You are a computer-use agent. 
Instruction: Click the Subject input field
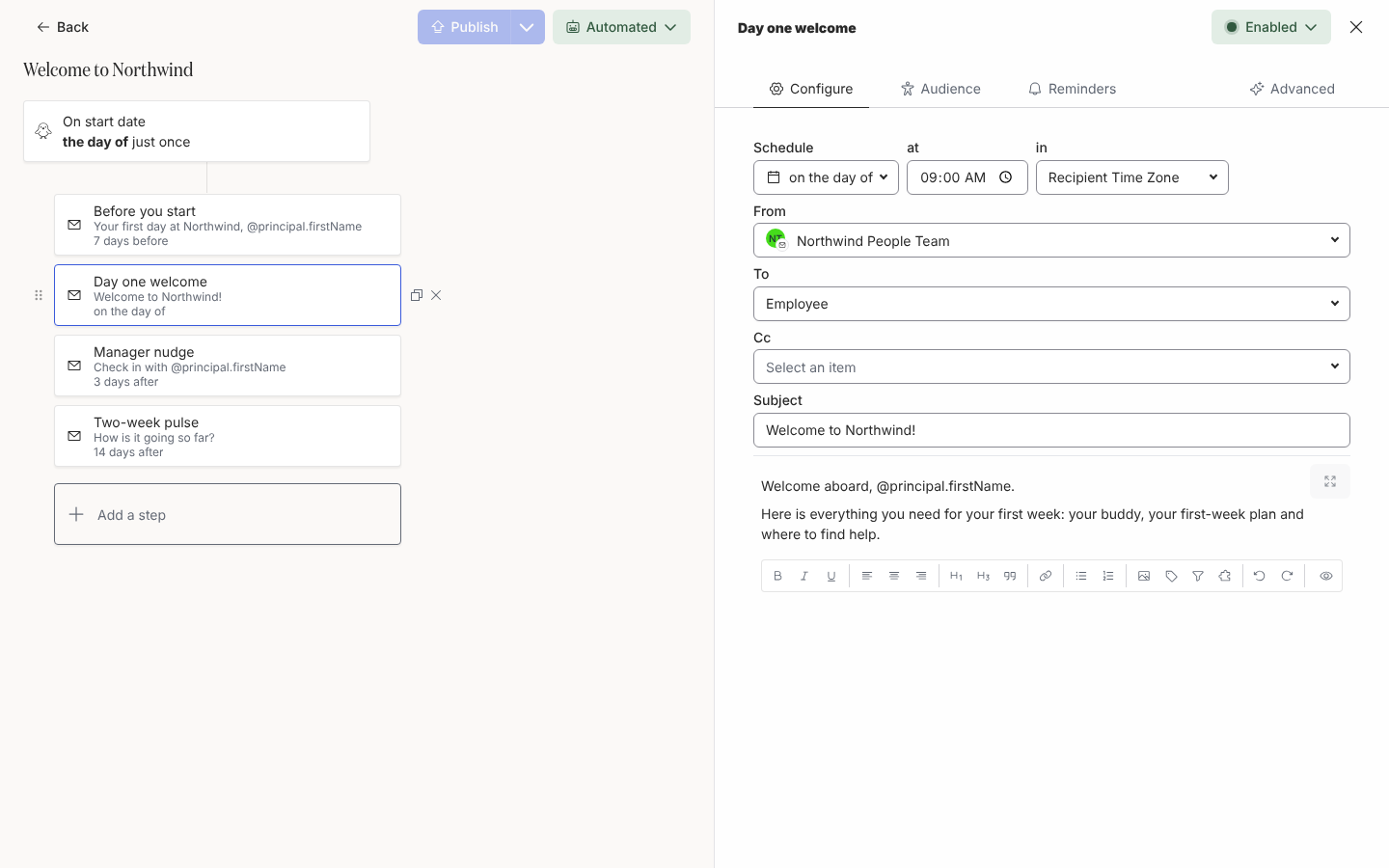pyautogui.click(x=1051, y=430)
